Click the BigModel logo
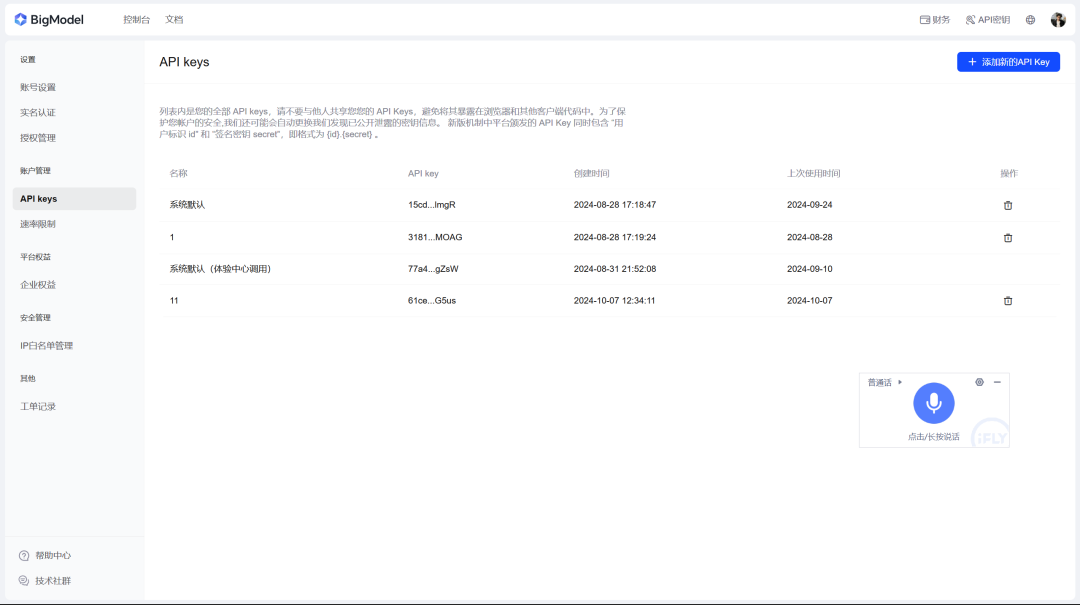 point(49,19)
